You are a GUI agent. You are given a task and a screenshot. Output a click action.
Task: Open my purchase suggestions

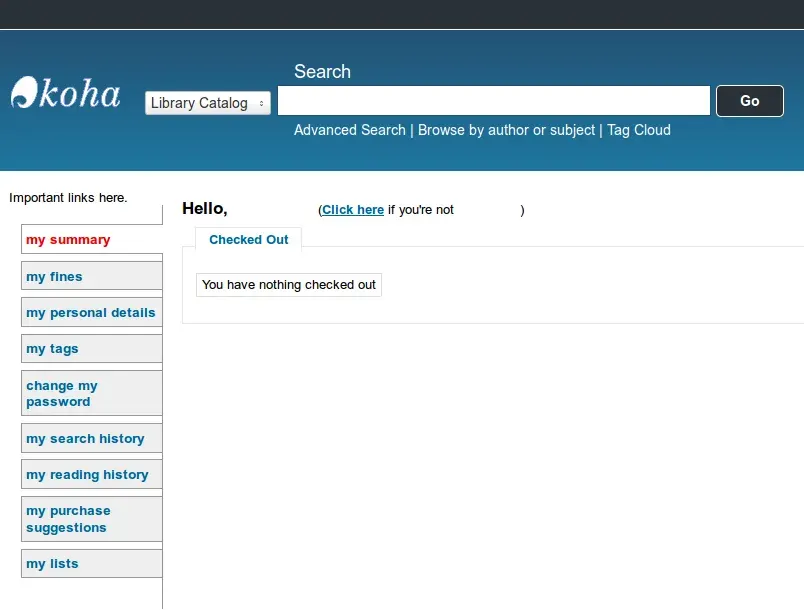point(92,519)
